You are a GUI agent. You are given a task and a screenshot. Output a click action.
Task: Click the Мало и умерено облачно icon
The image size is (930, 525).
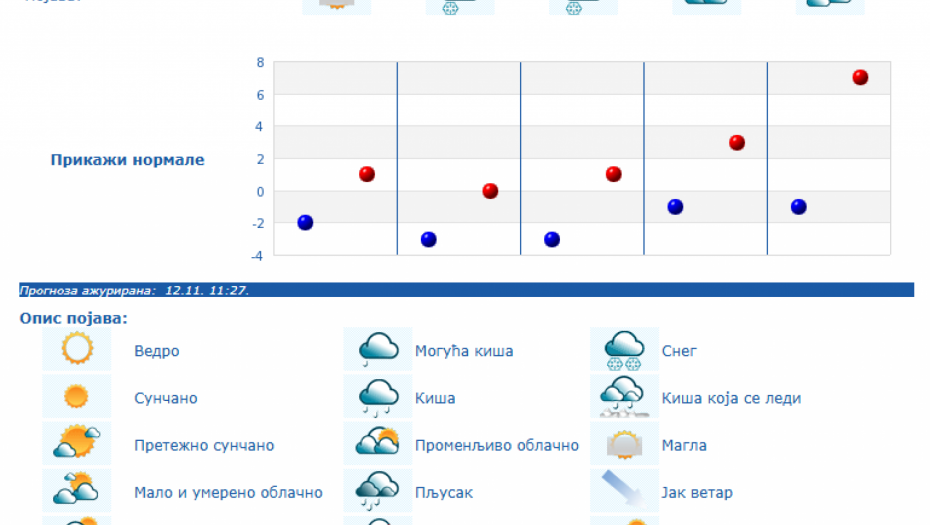(77, 490)
